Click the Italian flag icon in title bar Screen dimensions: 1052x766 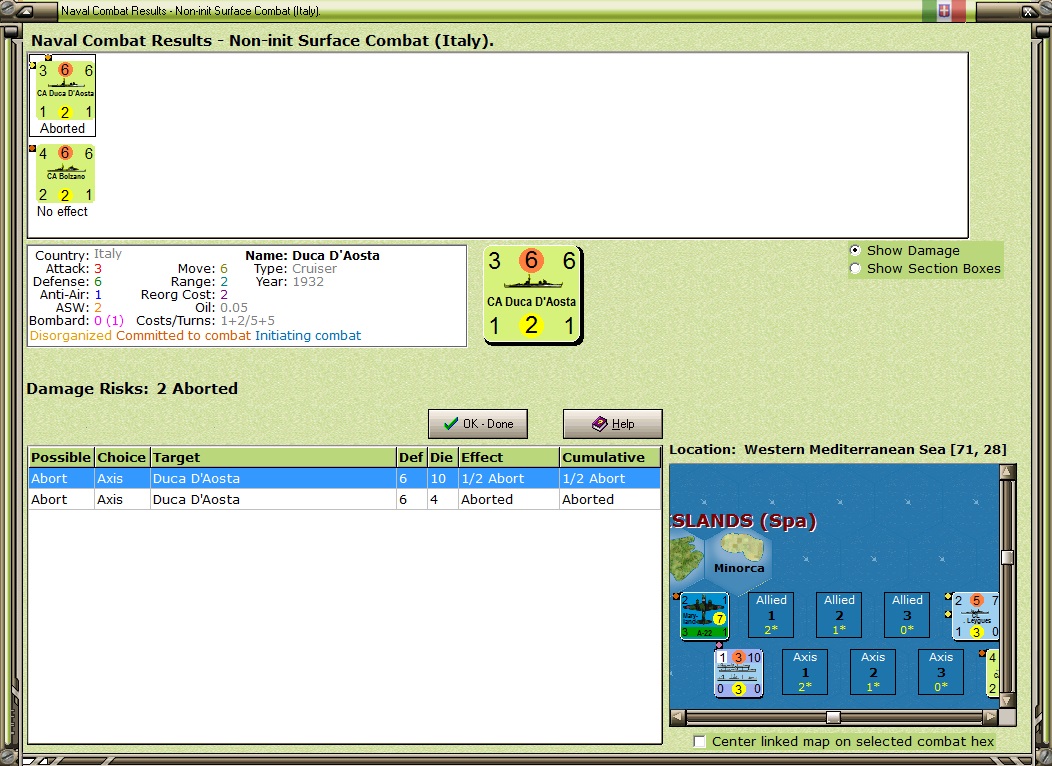(943, 11)
